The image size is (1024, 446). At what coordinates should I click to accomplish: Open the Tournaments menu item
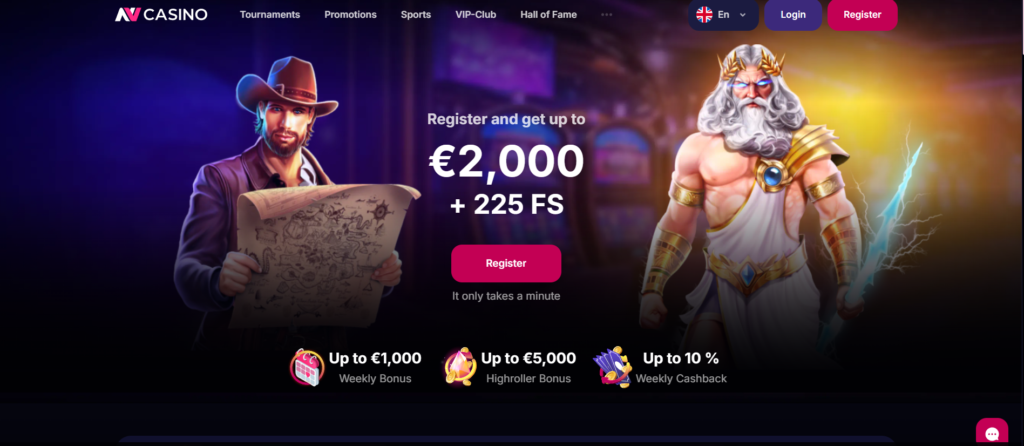pos(270,14)
